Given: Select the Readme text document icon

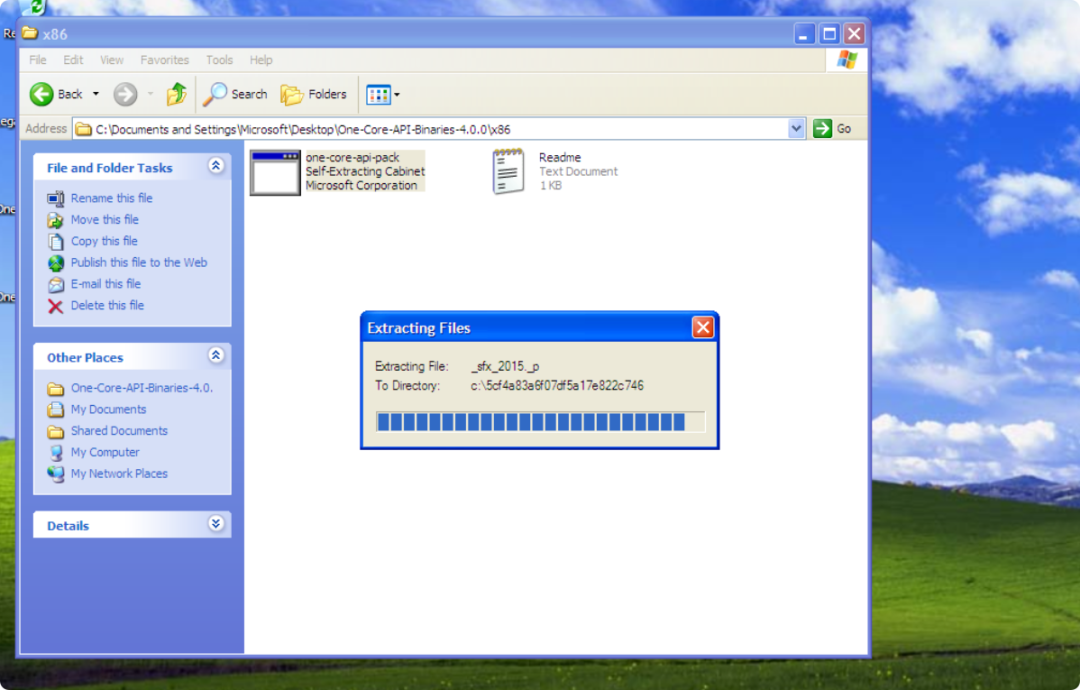Looking at the screenshot, I should click(x=508, y=171).
